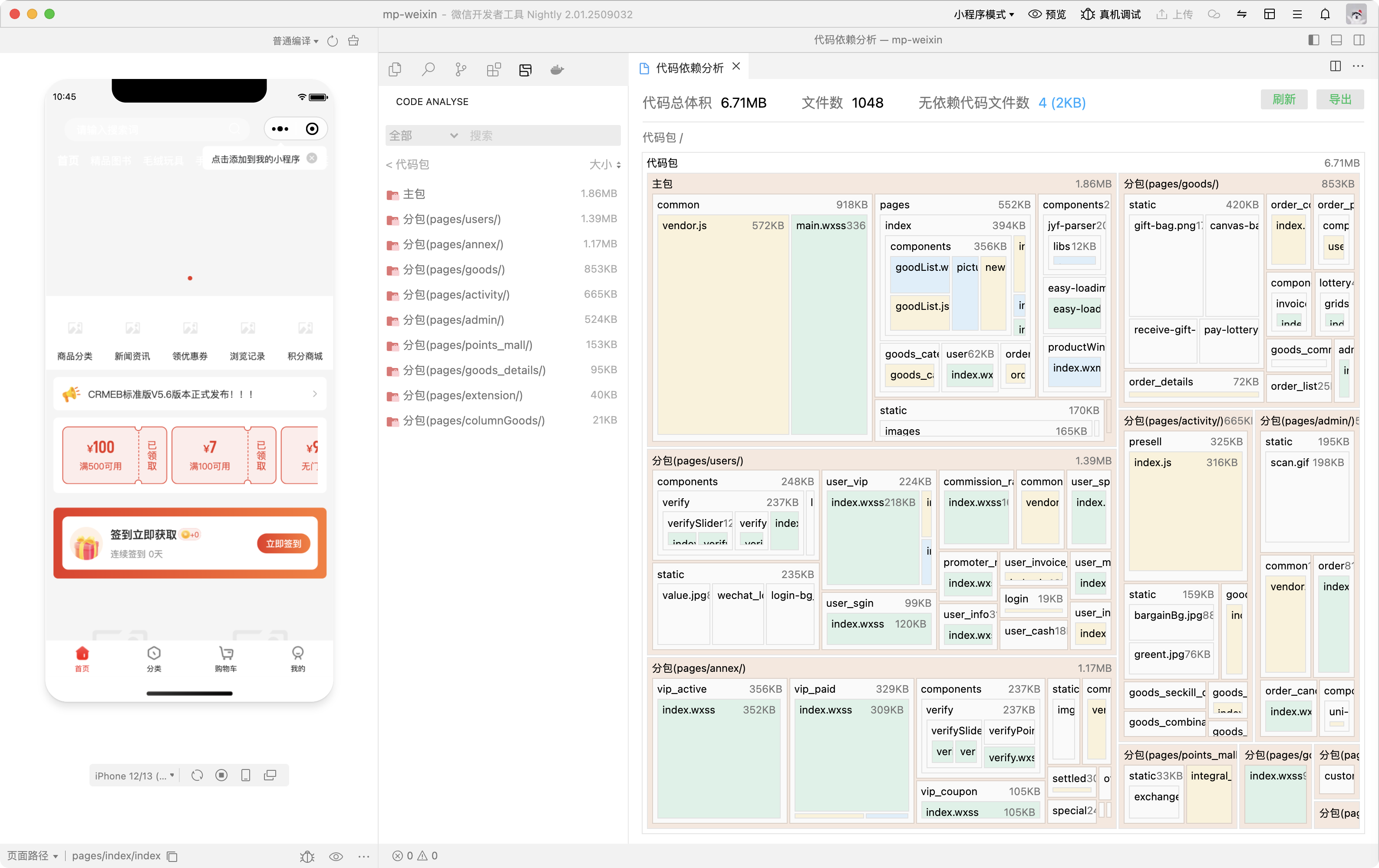Open the 普通编译 compile mode dropdown
The height and width of the screenshot is (868, 1379).
(x=296, y=41)
